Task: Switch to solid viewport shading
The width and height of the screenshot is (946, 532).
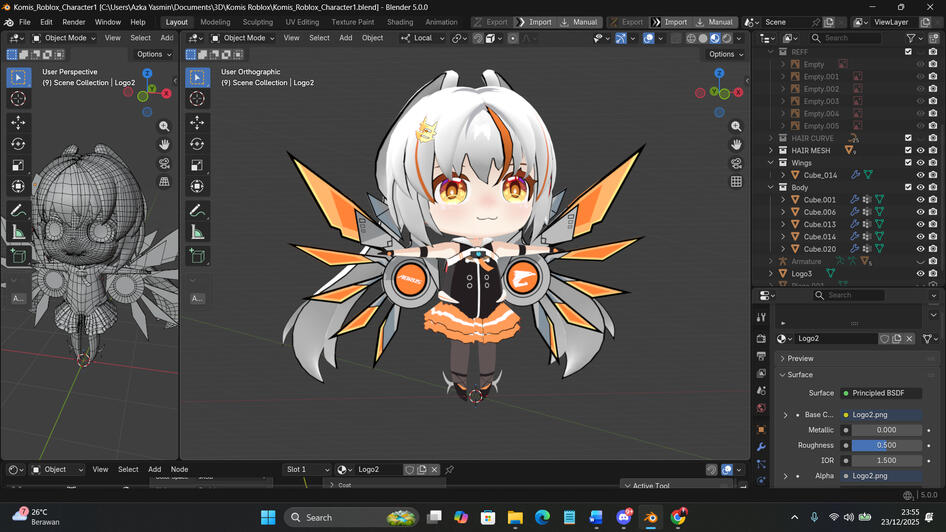Action: [703, 38]
